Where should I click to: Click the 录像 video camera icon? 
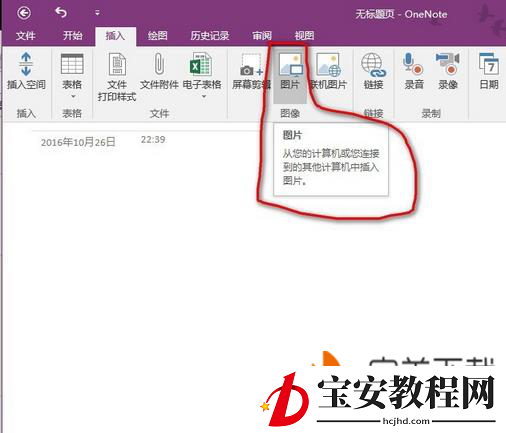click(448, 64)
